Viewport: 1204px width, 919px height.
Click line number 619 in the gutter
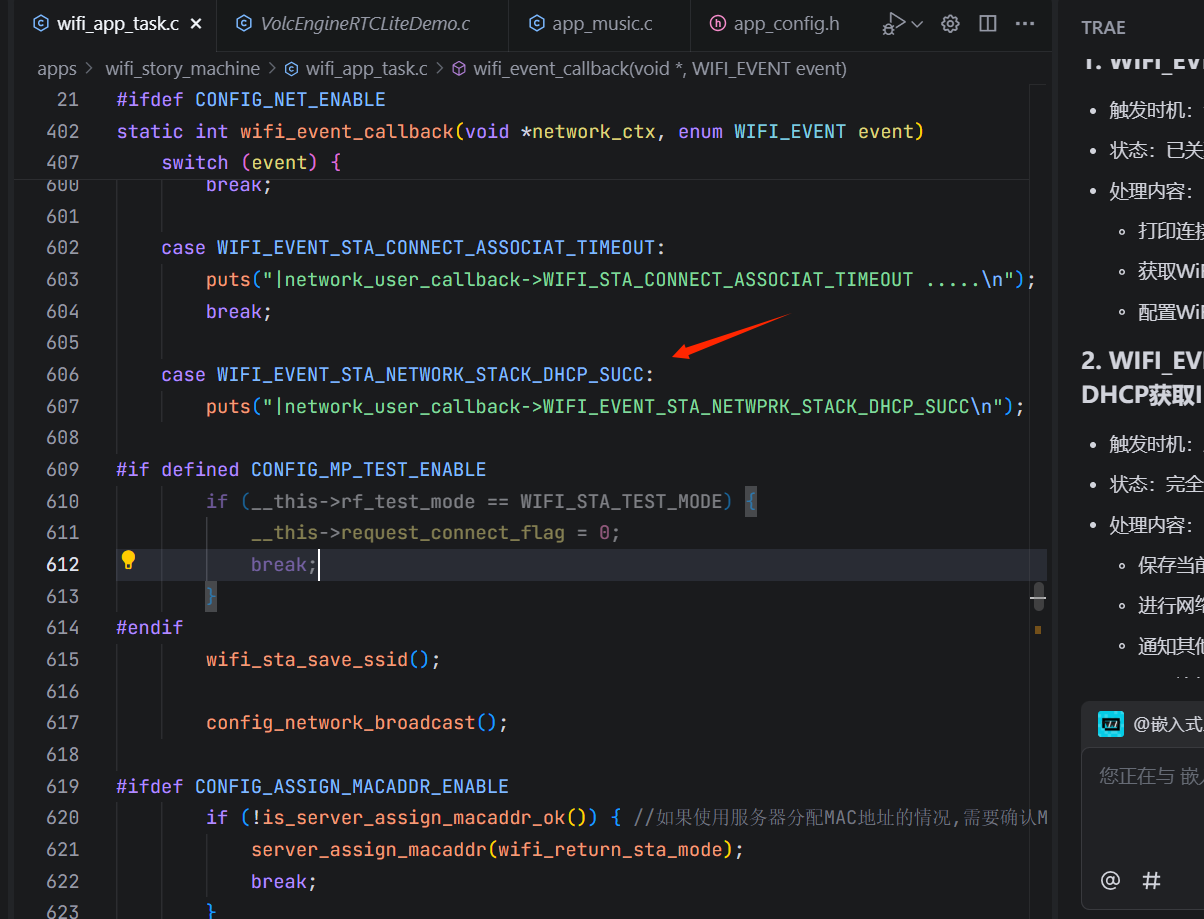point(61,786)
